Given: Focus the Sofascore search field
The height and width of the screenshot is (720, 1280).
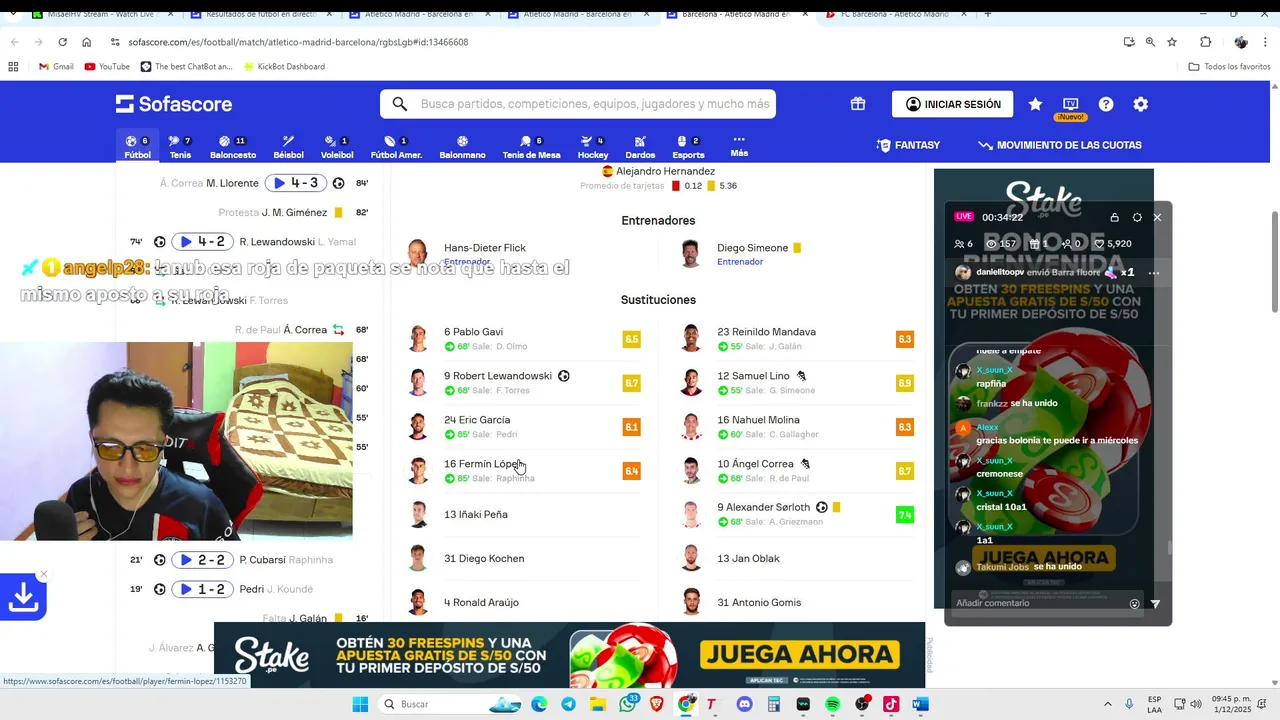Looking at the screenshot, I should [578, 104].
